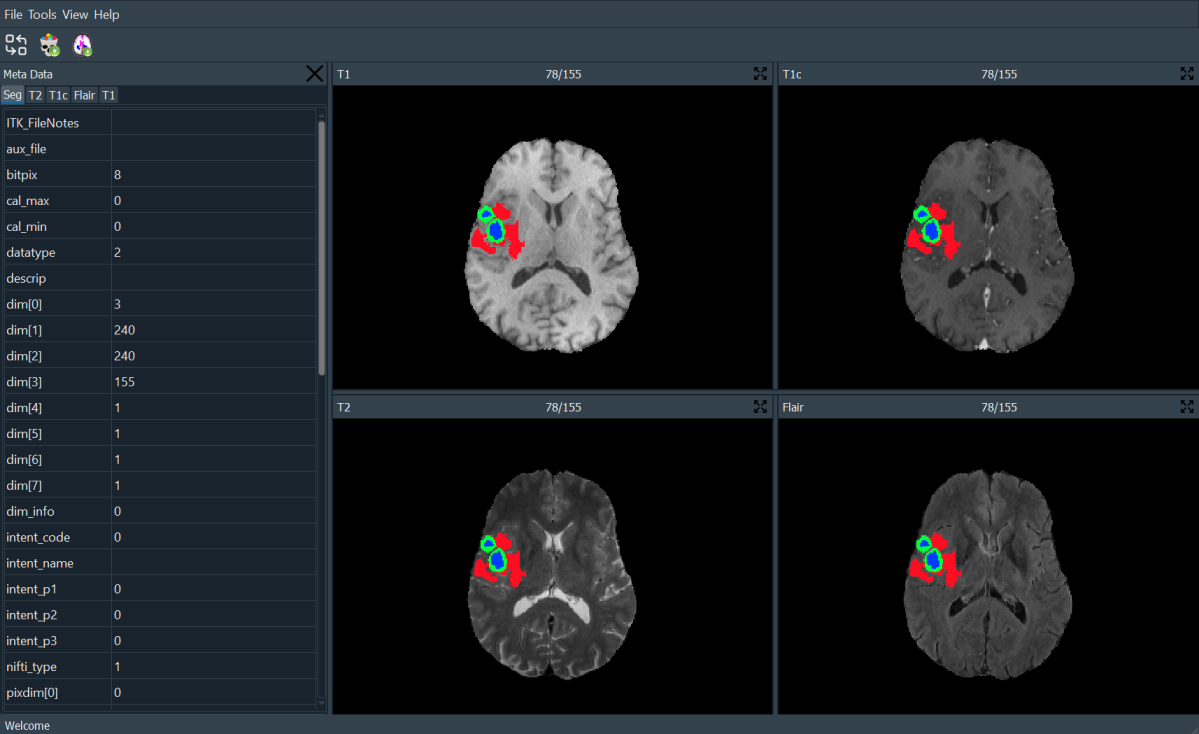
Task: Maximize the T2 view panel
Action: click(761, 407)
